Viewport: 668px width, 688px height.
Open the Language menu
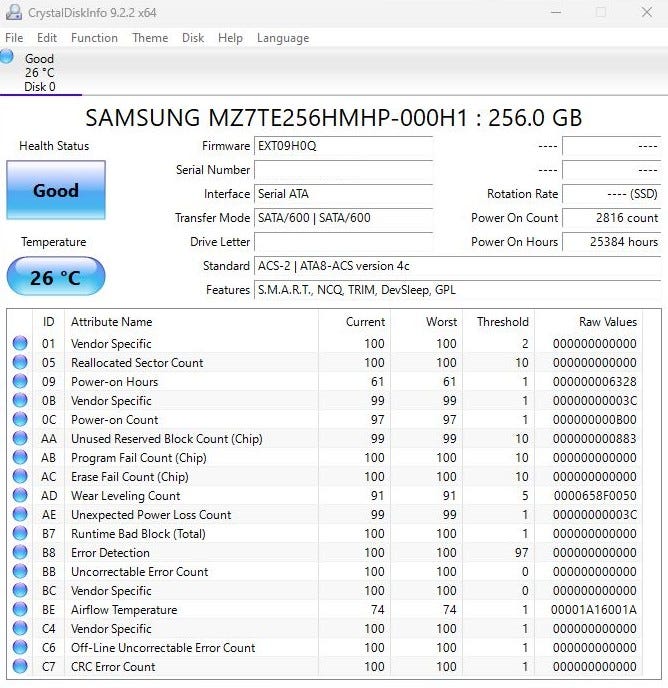point(283,38)
